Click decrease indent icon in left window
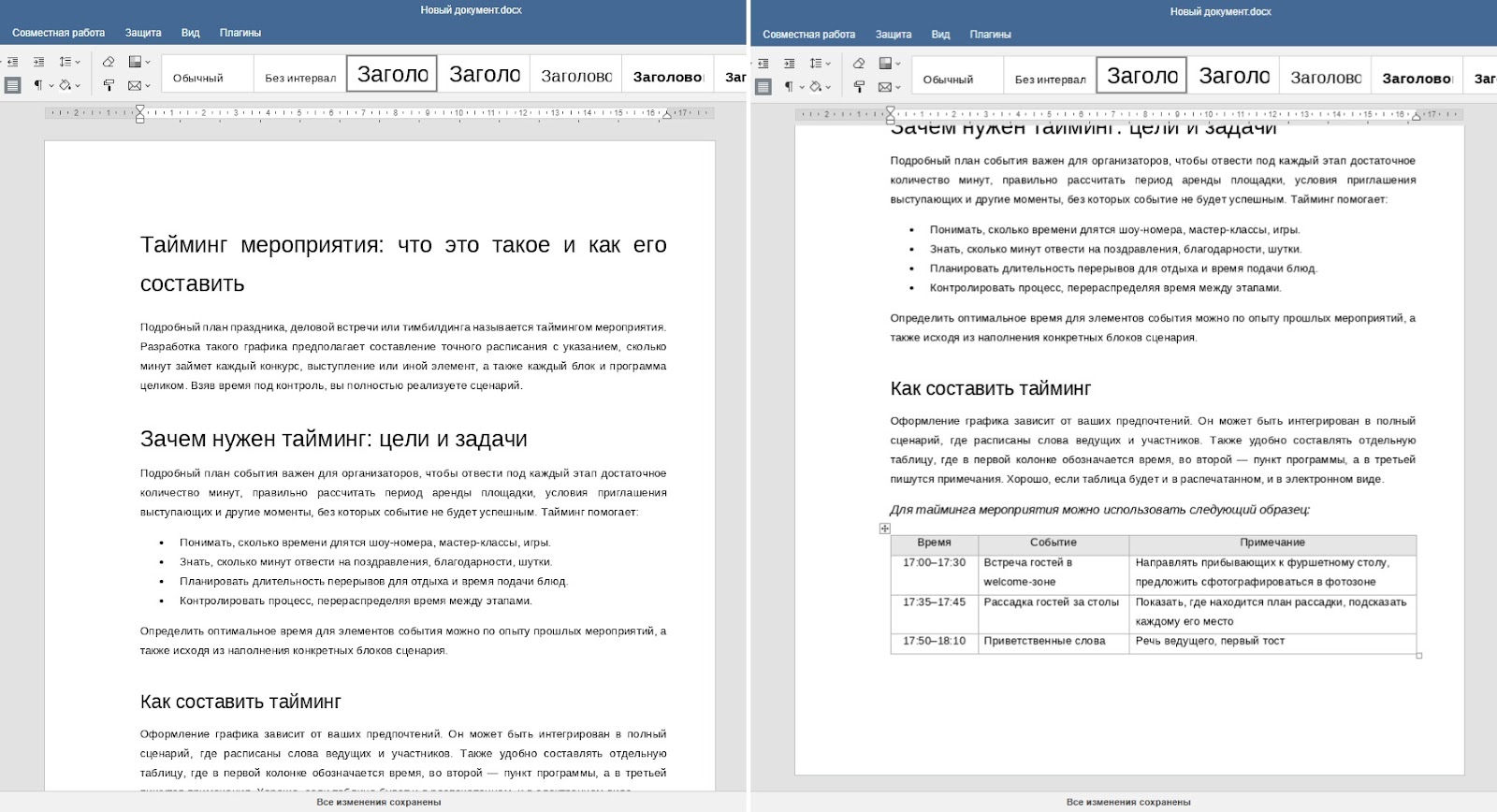The width and height of the screenshot is (1497, 812). click(x=12, y=62)
